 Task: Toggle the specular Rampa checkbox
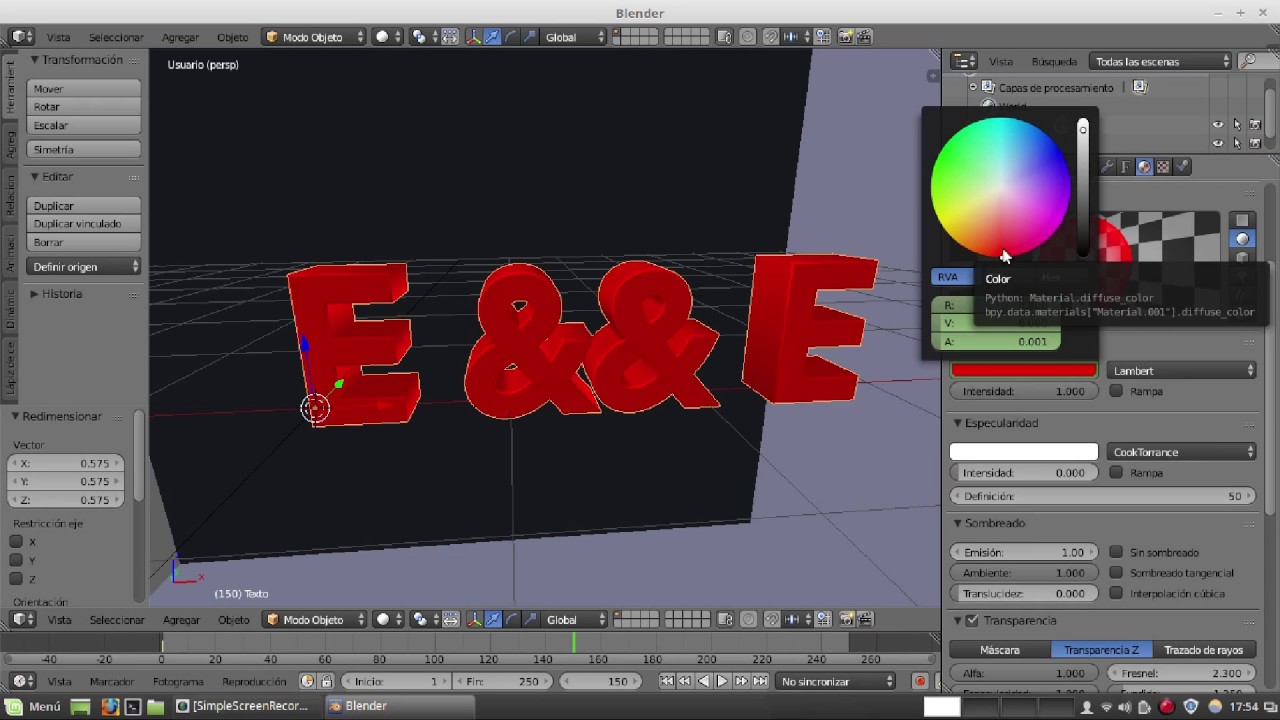coord(1116,472)
